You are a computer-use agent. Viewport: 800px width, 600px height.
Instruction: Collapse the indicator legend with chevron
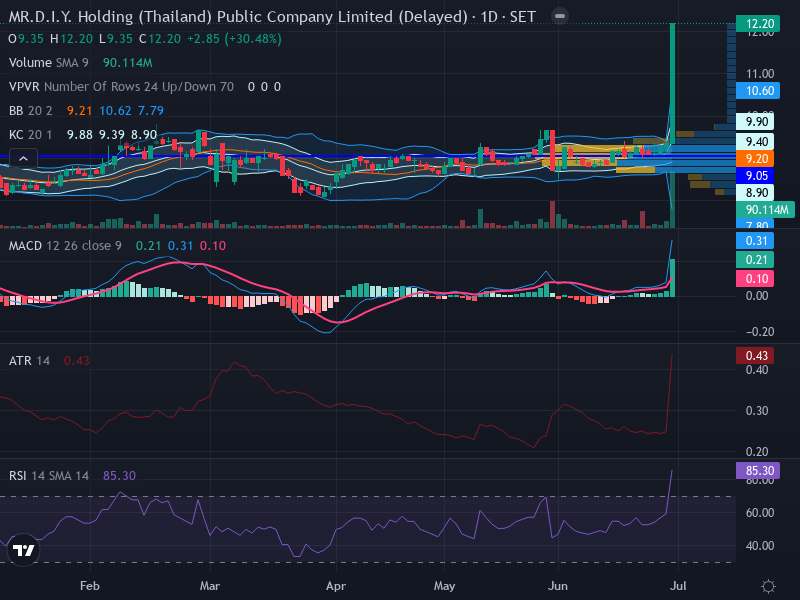point(23,159)
